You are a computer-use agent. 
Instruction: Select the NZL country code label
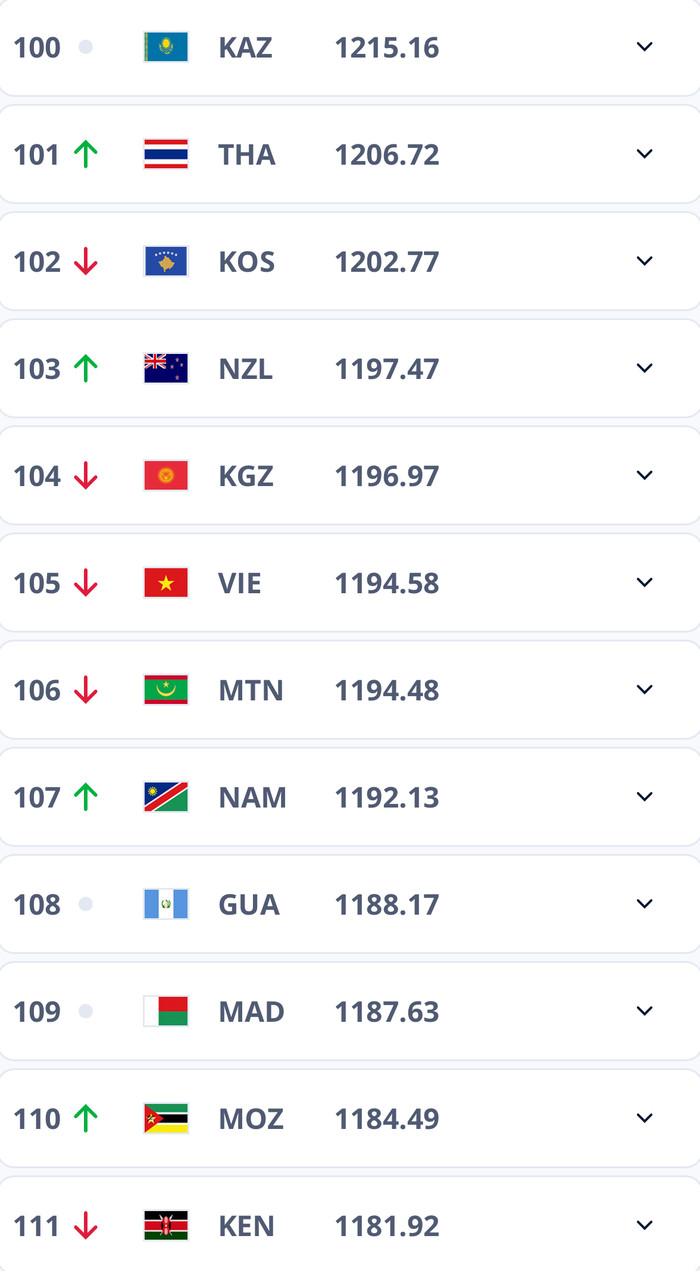245,368
